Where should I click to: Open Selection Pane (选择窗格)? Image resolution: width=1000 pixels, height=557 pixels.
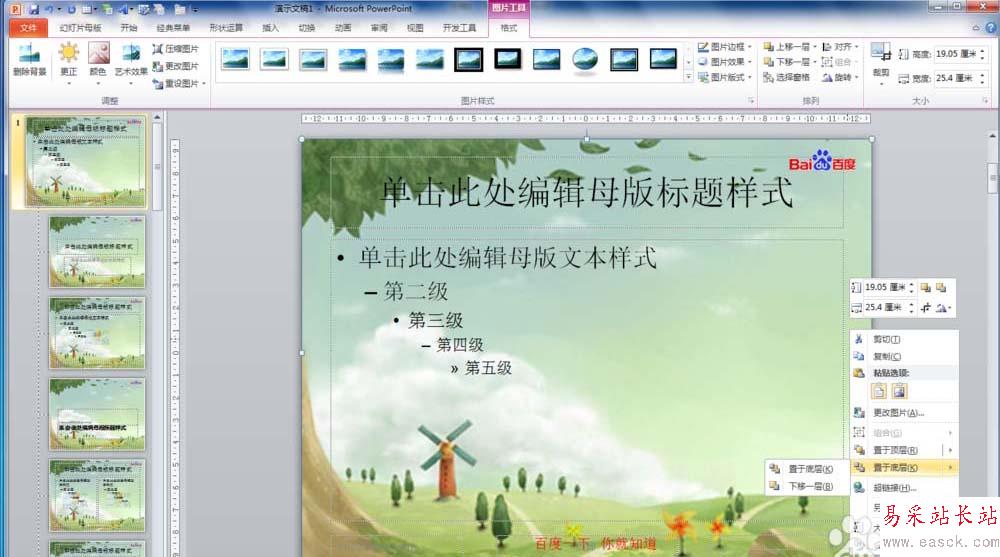point(786,77)
